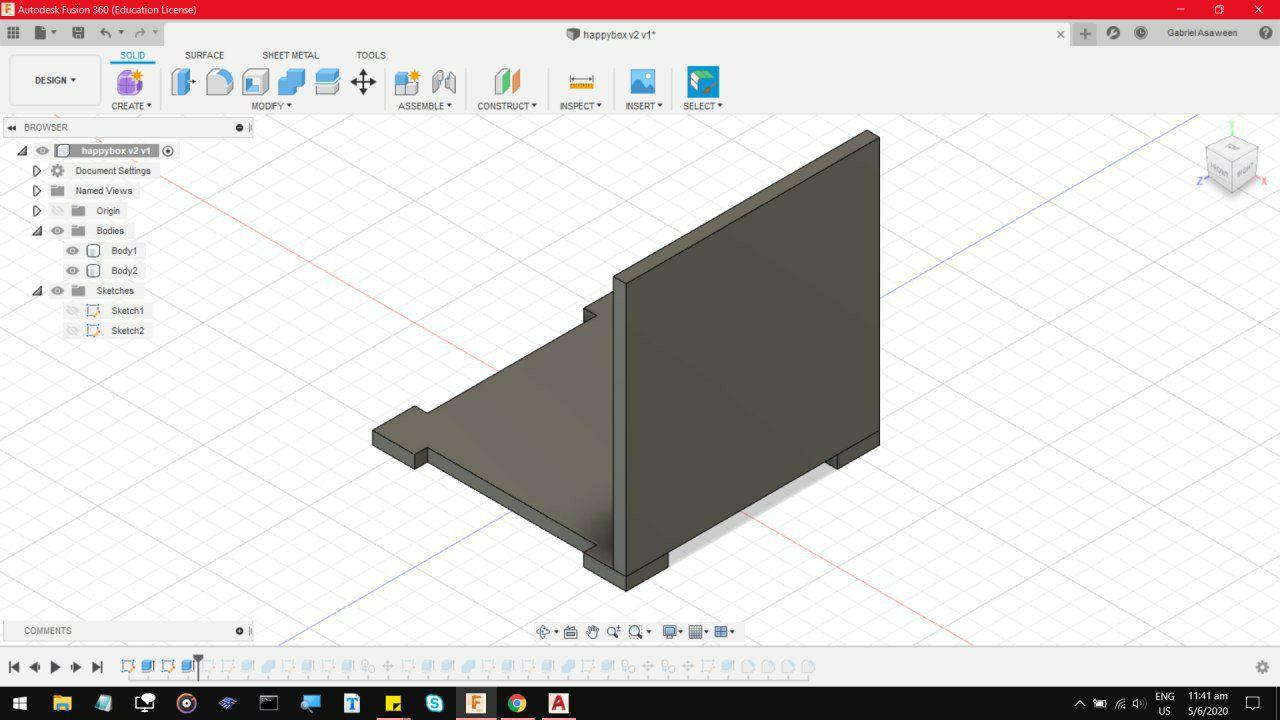Screen dimensions: 1280x720
Task: Open the data panel grid icon
Action: (x=14, y=33)
